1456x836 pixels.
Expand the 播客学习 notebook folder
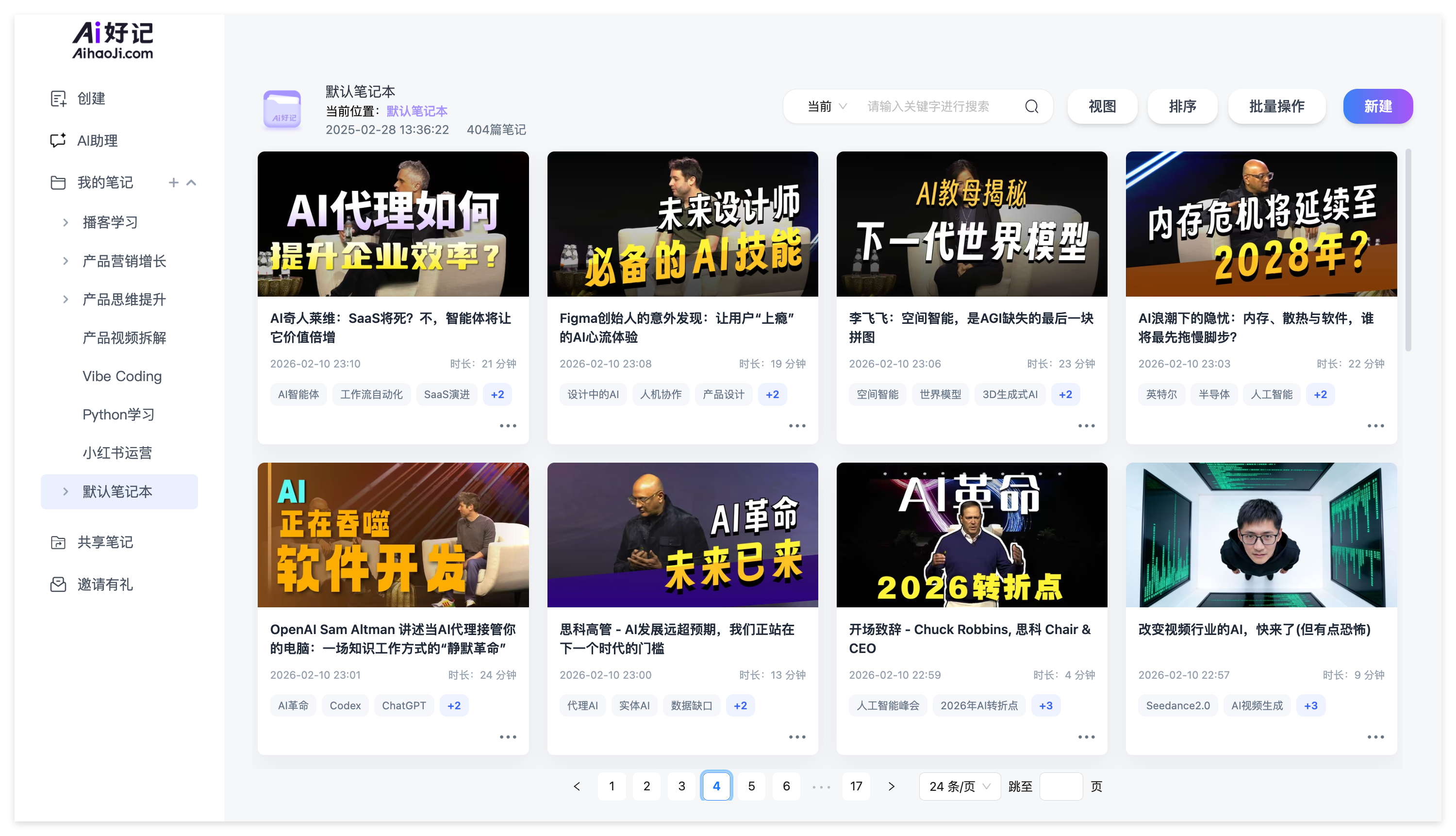(x=66, y=222)
